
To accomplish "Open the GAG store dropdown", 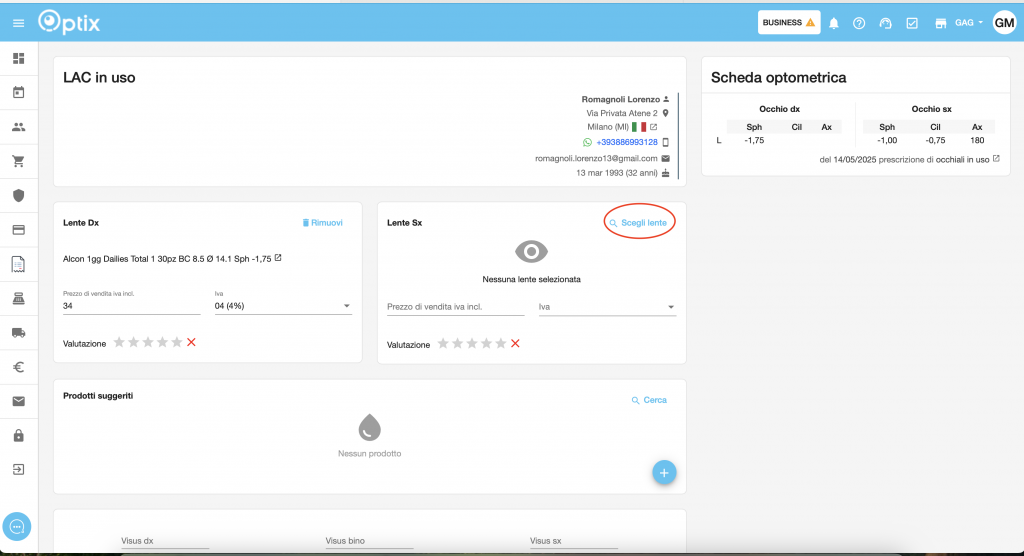I will point(969,23).
